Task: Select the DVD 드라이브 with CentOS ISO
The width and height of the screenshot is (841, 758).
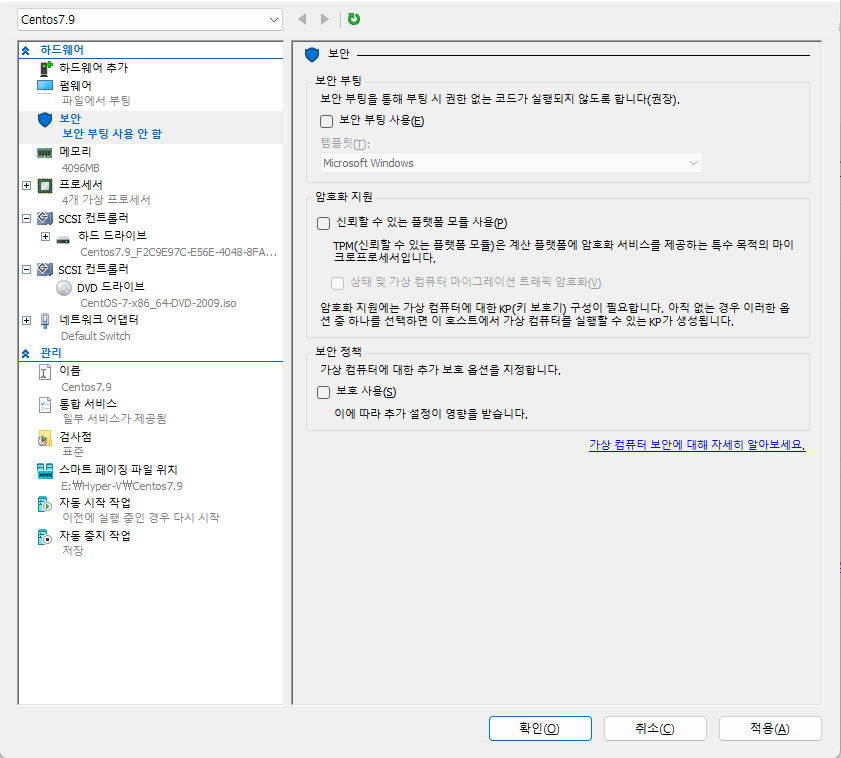Action: click(96, 287)
